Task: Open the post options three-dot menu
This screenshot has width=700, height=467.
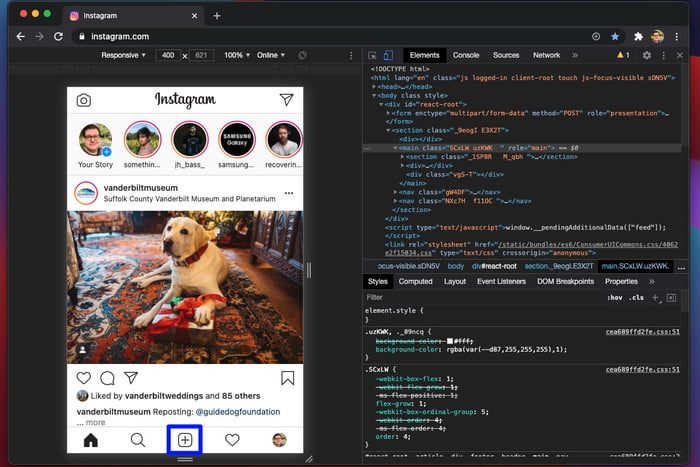Action: pos(289,193)
